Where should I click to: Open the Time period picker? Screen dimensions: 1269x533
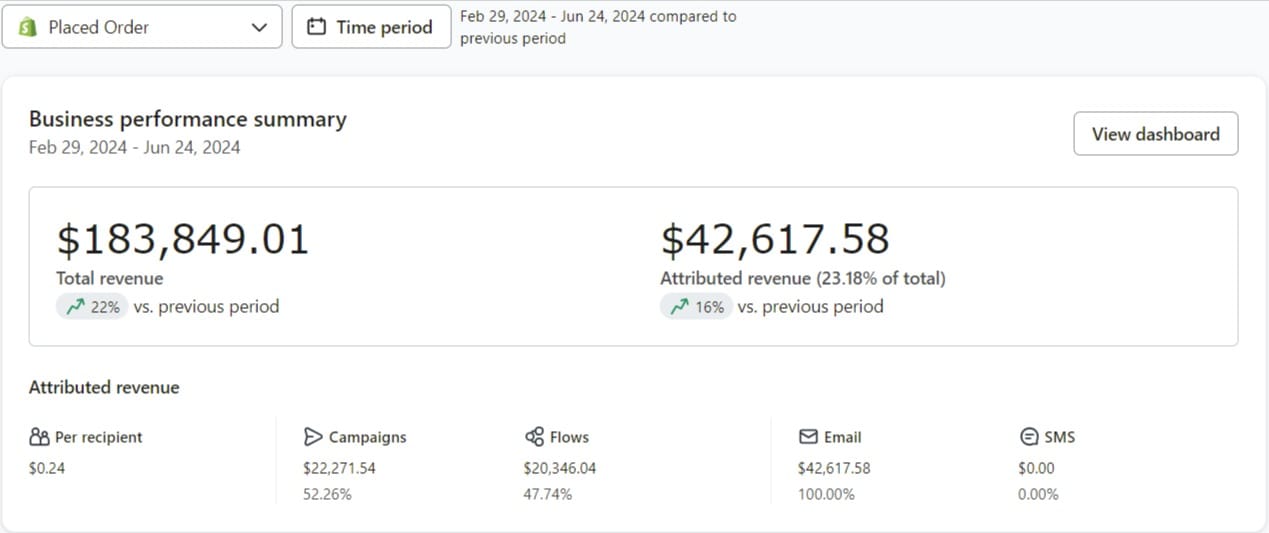[371, 27]
